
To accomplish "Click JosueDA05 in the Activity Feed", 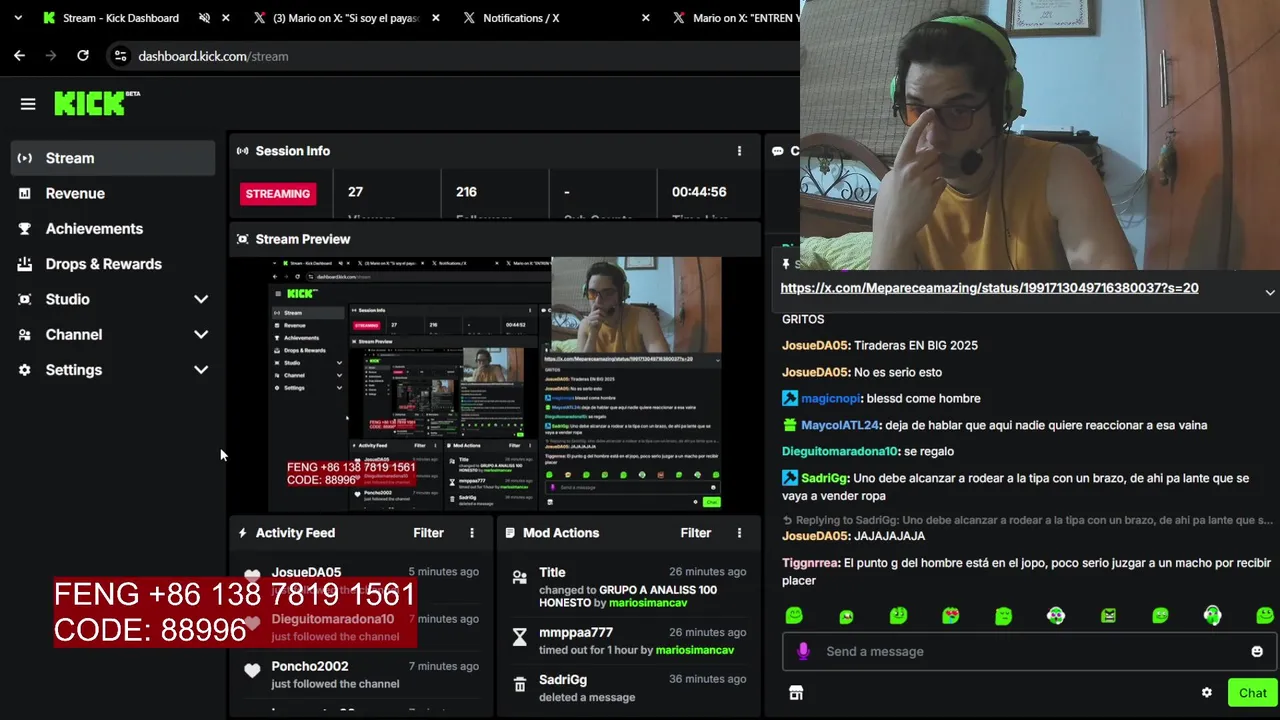I will (306, 572).
